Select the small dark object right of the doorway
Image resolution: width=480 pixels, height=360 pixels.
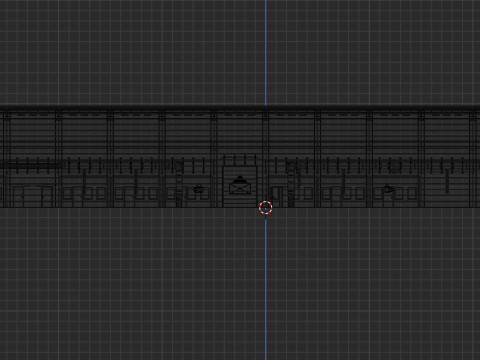(x=388, y=189)
